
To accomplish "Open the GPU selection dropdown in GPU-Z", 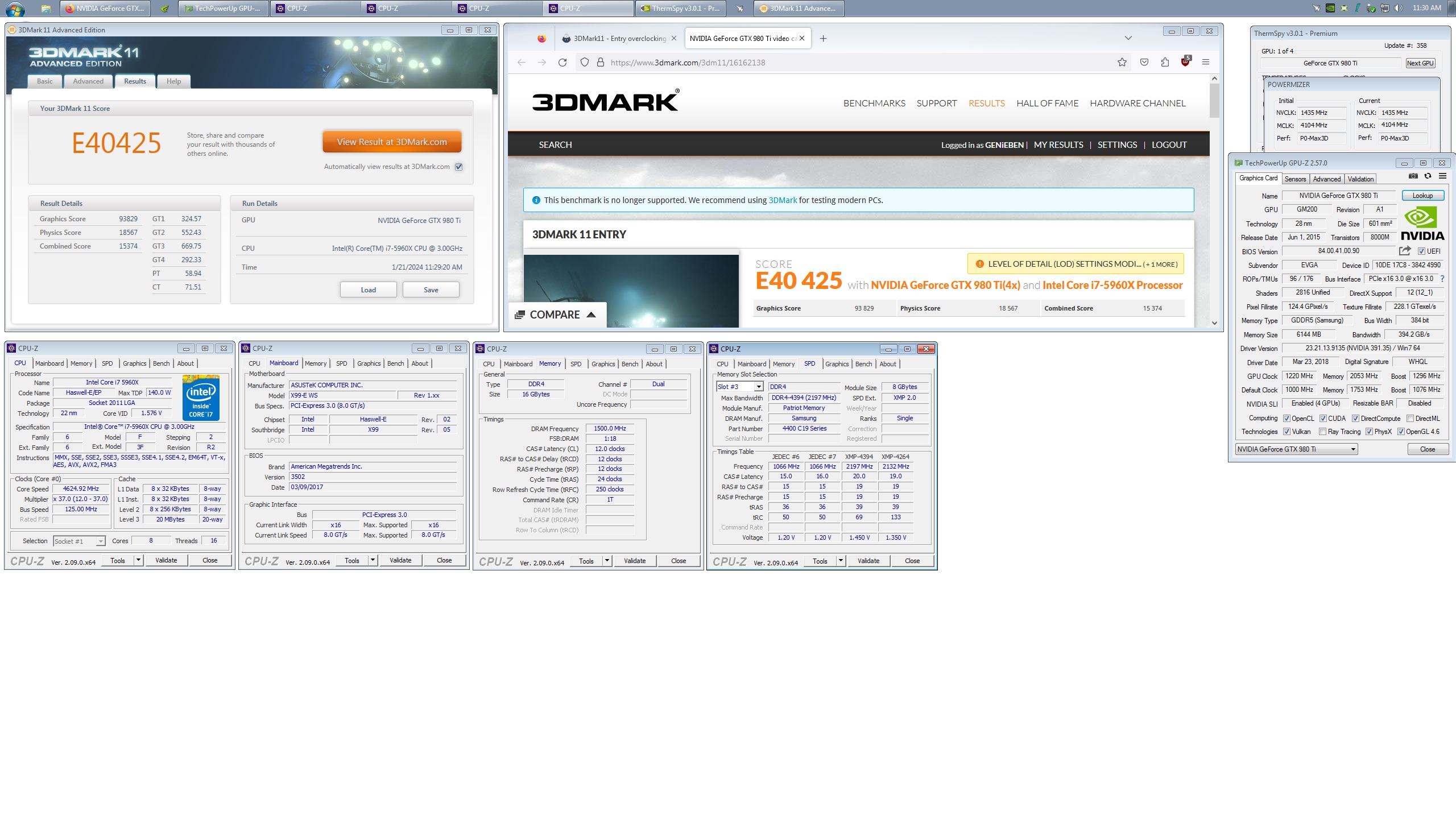I will pos(1297,449).
